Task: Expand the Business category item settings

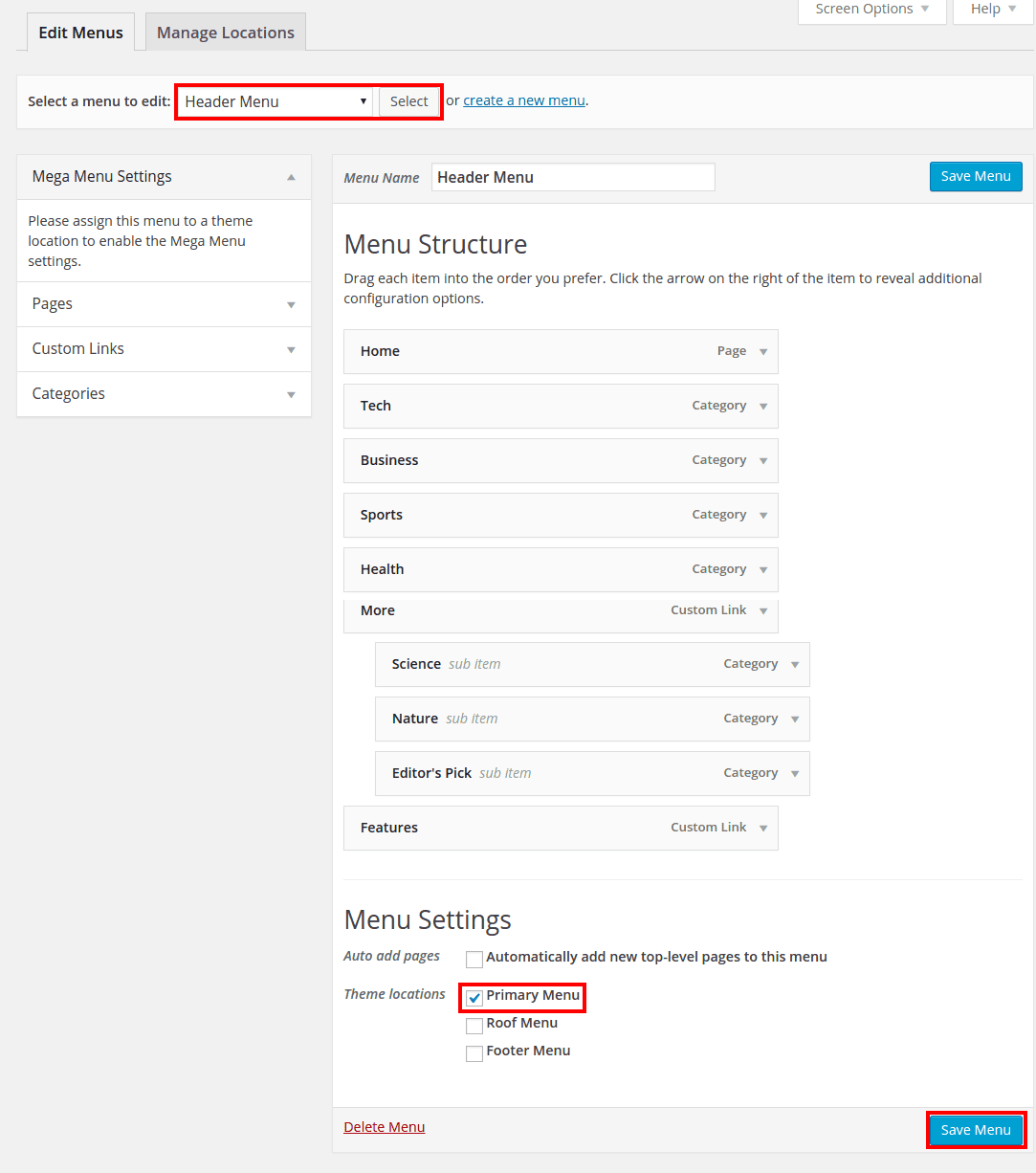Action: pyautogui.click(x=762, y=460)
